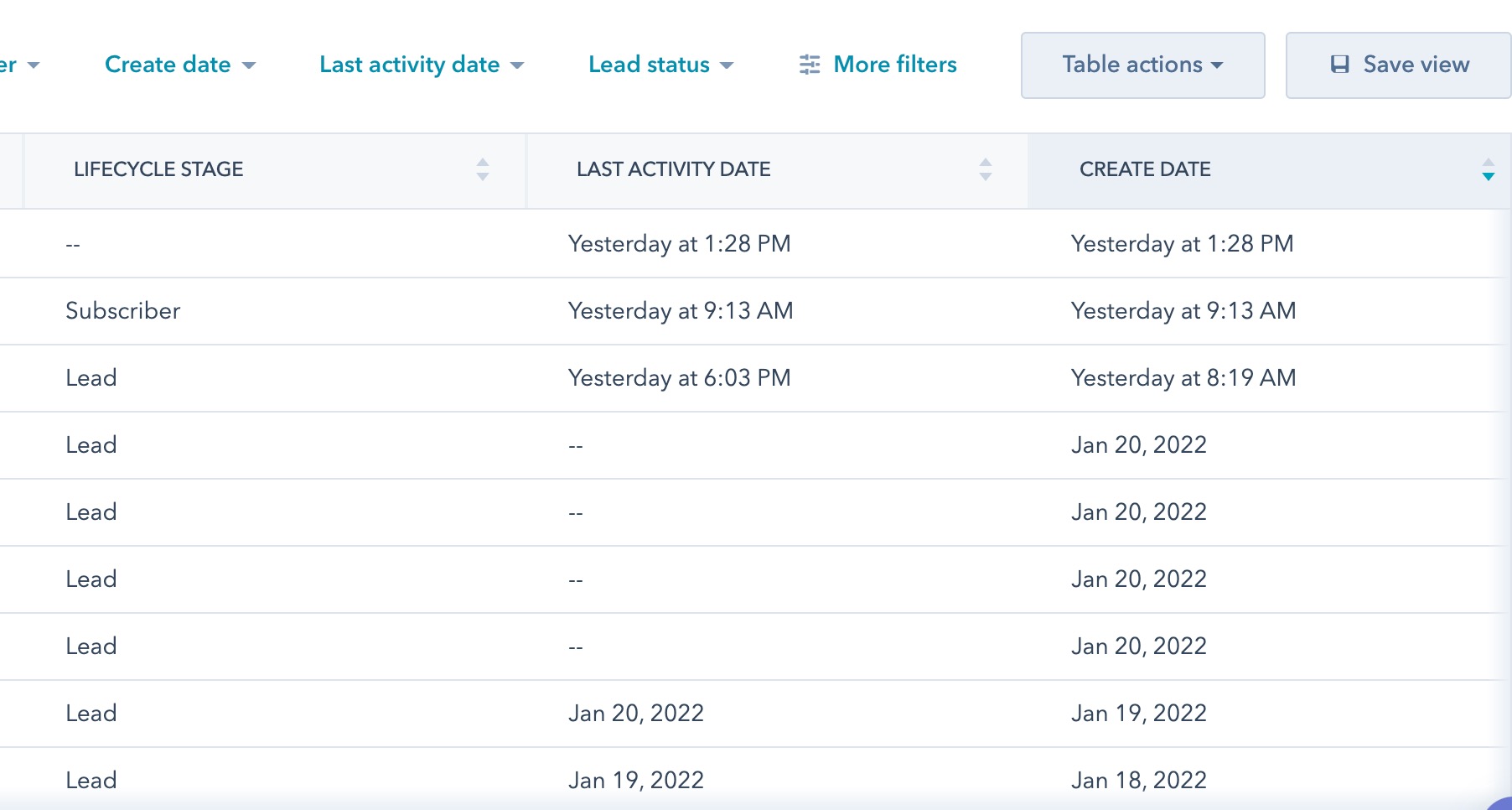Click the Yesterday at 8:19 AM create date

click(x=1183, y=378)
